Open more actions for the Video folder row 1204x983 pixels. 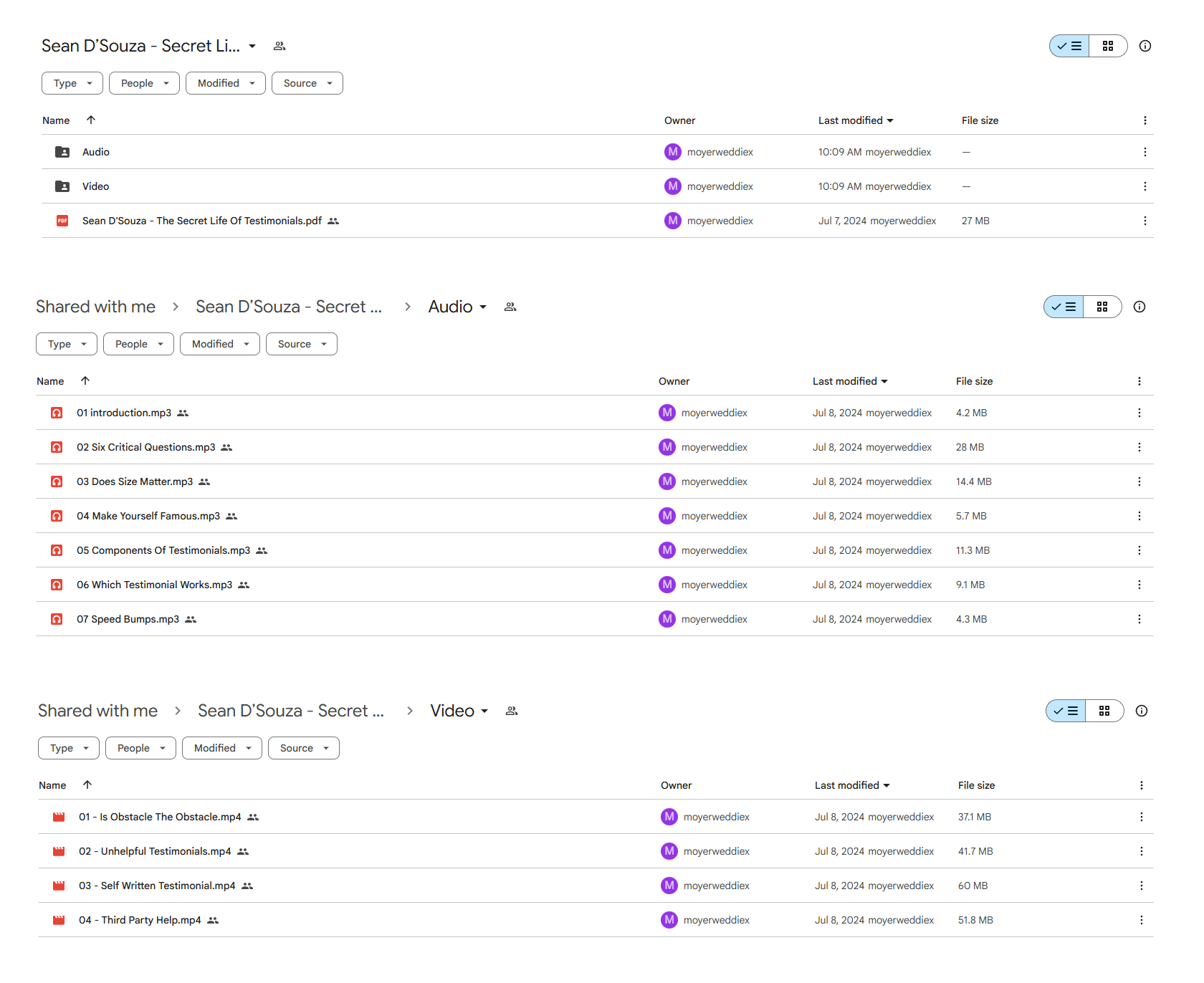click(1145, 186)
